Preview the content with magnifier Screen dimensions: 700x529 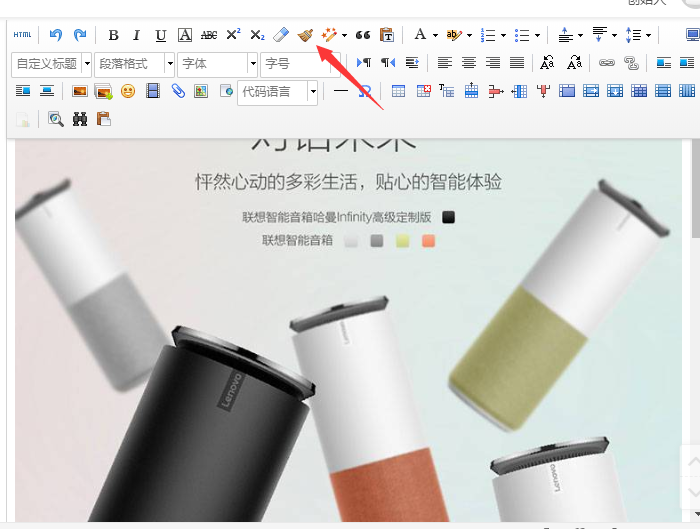pos(56,119)
